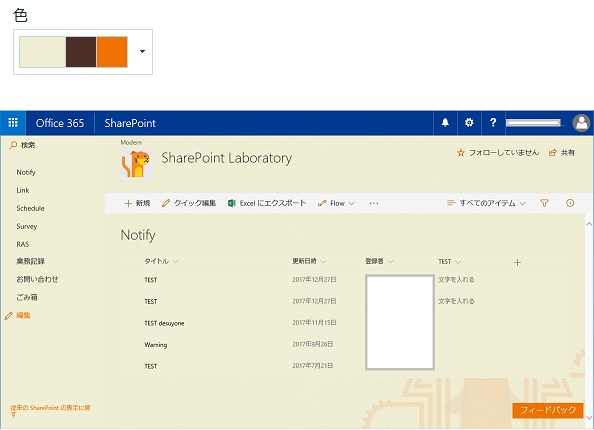Click the help question mark icon
This screenshot has width=594, height=430.
pos(493,123)
